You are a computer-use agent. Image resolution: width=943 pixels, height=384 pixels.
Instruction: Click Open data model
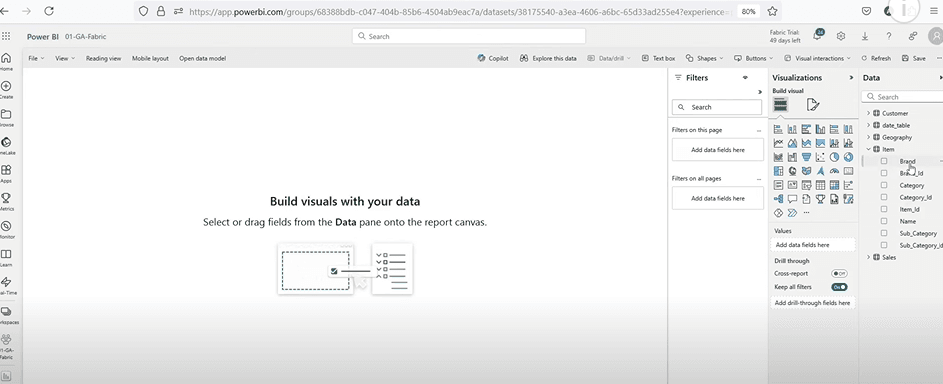point(203,58)
